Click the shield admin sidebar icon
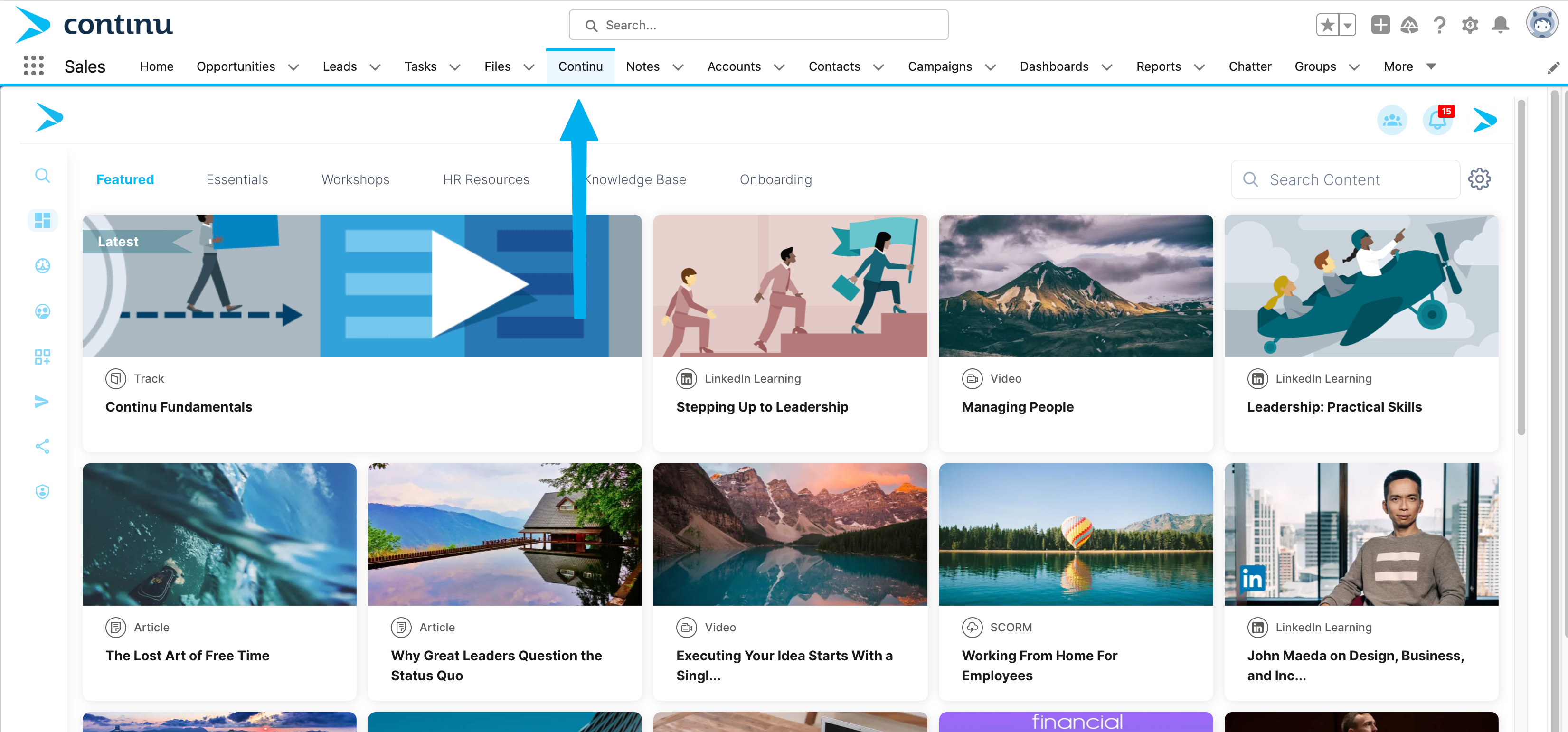Viewport: 1568px width, 732px height. (x=42, y=492)
